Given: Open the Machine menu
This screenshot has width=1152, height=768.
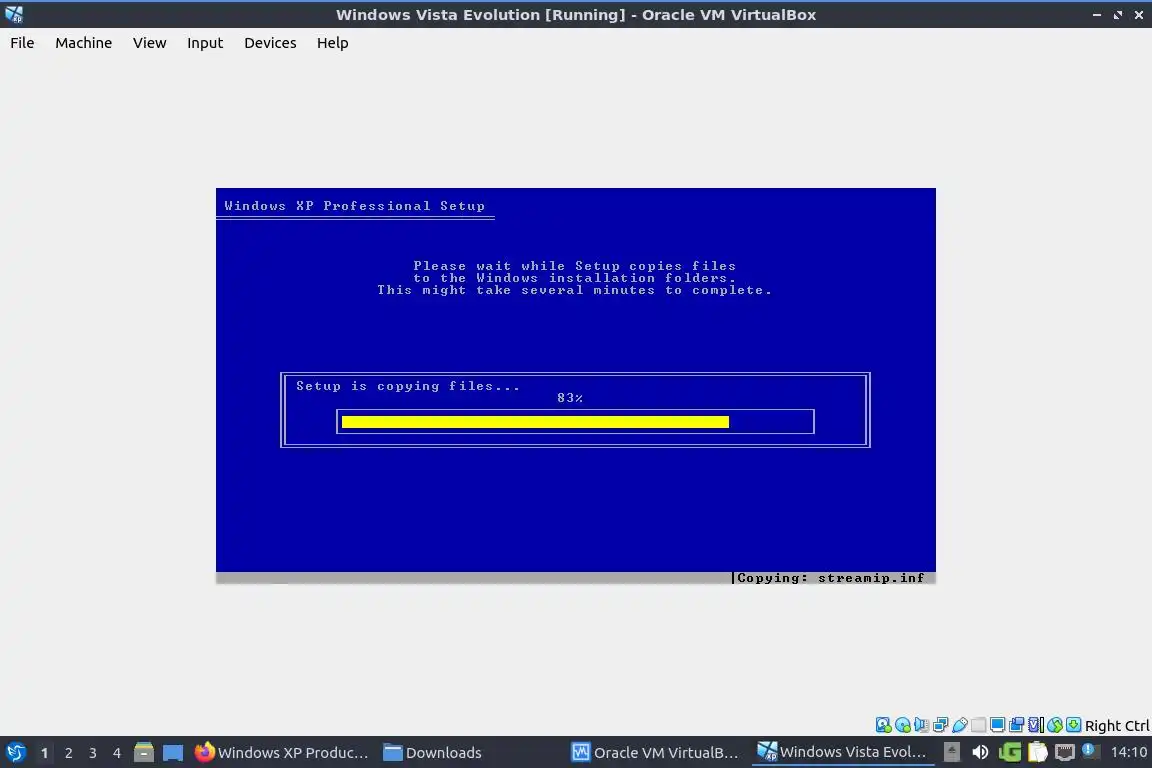Looking at the screenshot, I should coord(83,43).
